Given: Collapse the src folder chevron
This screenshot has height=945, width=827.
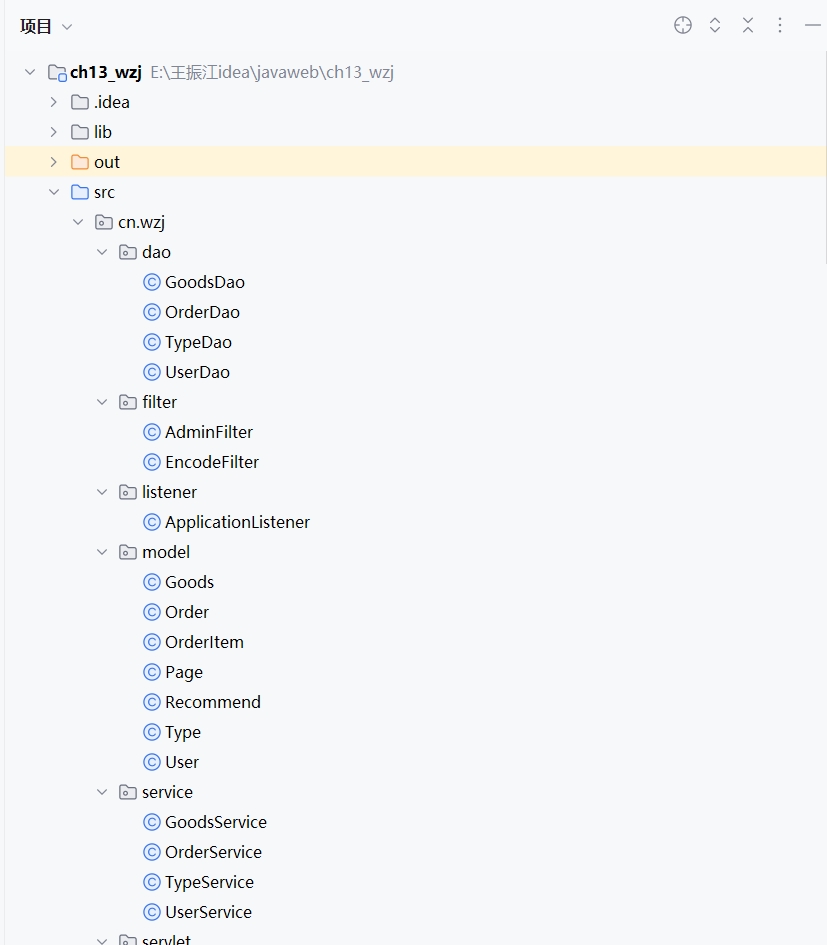Looking at the screenshot, I should coord(54,192).
